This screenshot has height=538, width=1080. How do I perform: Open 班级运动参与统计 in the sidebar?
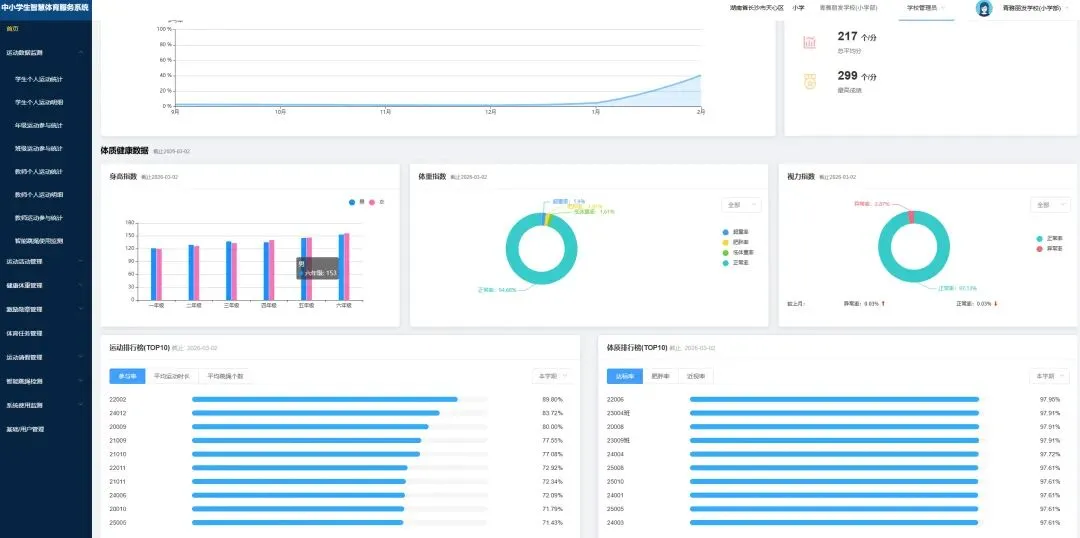[x=39, y=148]
